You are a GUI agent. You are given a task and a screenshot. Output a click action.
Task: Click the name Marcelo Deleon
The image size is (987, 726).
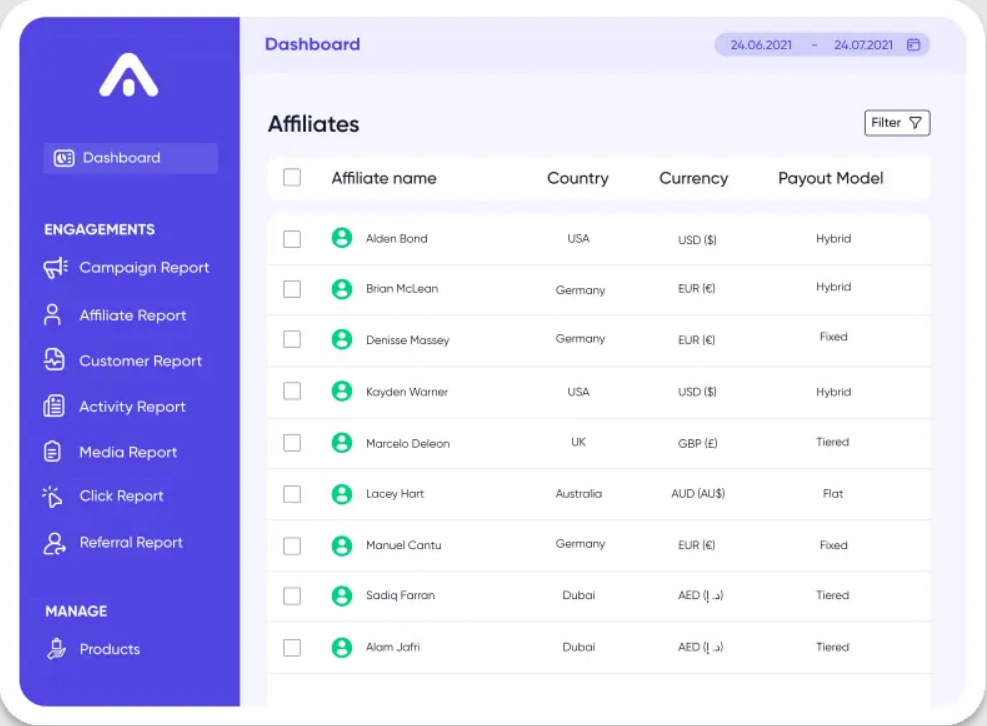(x=408, y=443)
